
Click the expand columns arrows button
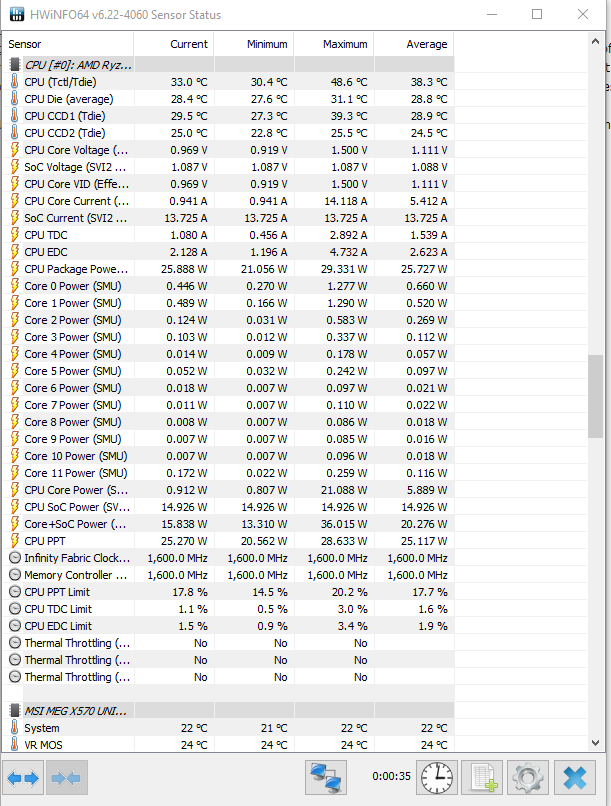click(x=23, y=778)
